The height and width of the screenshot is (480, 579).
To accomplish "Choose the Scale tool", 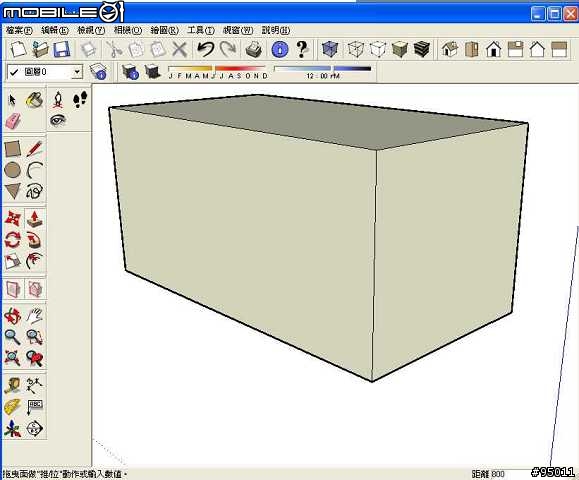I will [x=13, y=261].
